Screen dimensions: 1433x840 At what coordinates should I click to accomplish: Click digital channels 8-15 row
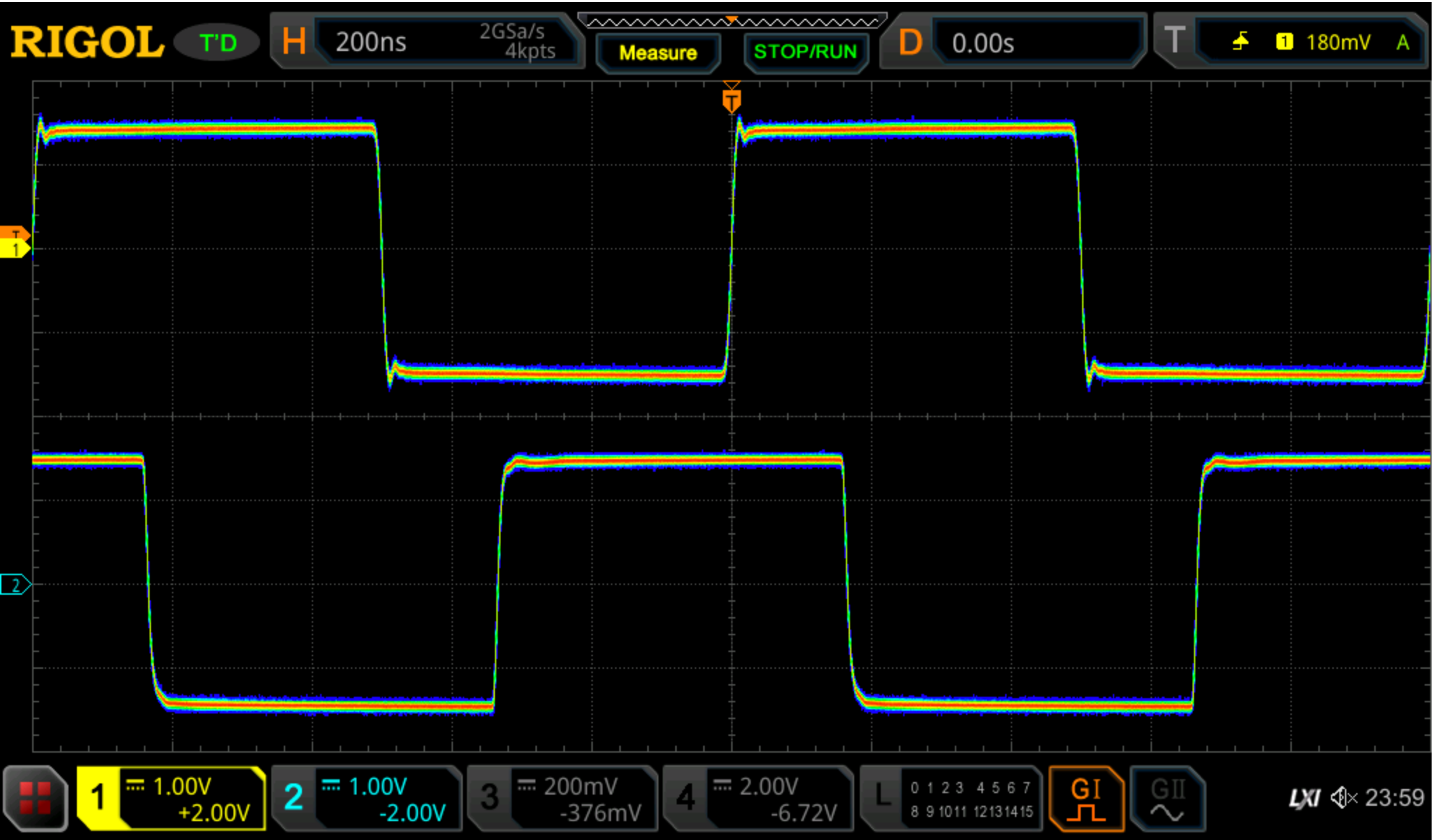tap(970, 811)
